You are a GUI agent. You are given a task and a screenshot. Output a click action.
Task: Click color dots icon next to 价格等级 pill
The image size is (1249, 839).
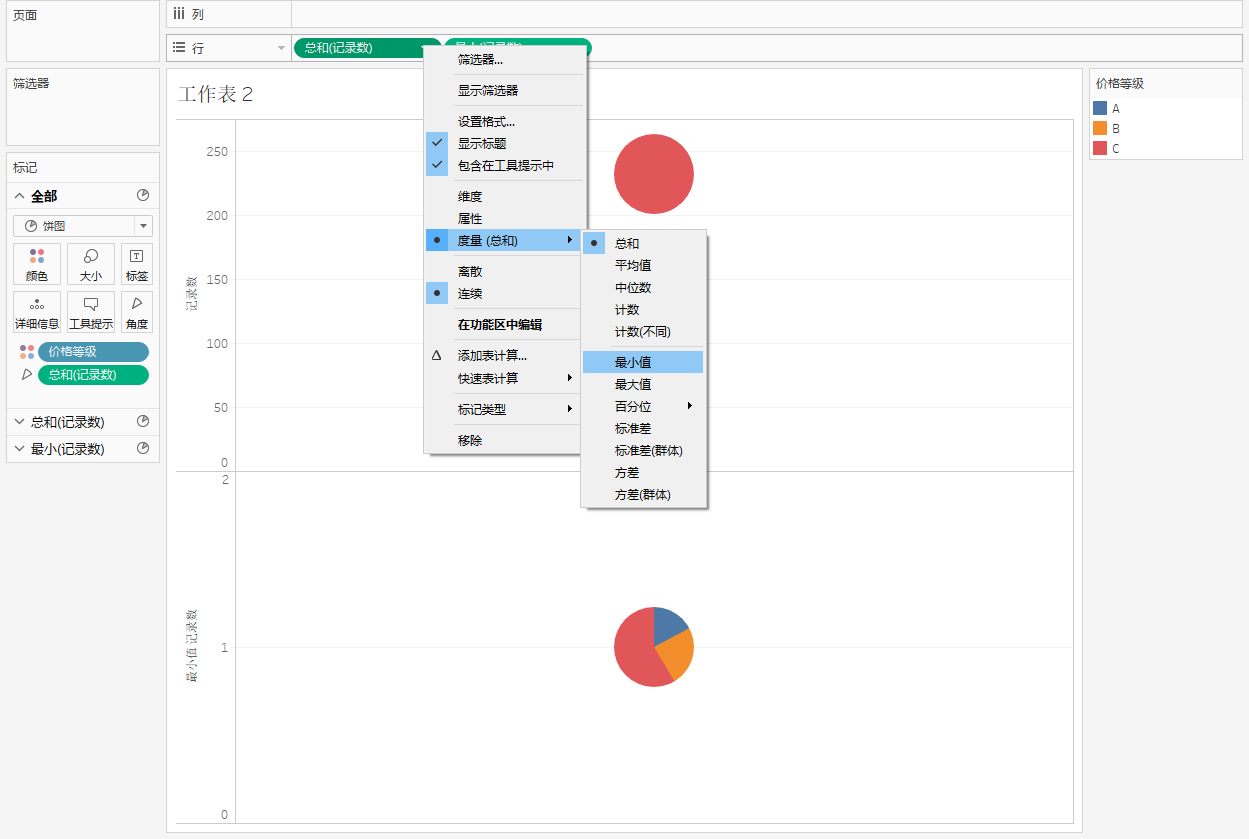click(x=27, y=352)
